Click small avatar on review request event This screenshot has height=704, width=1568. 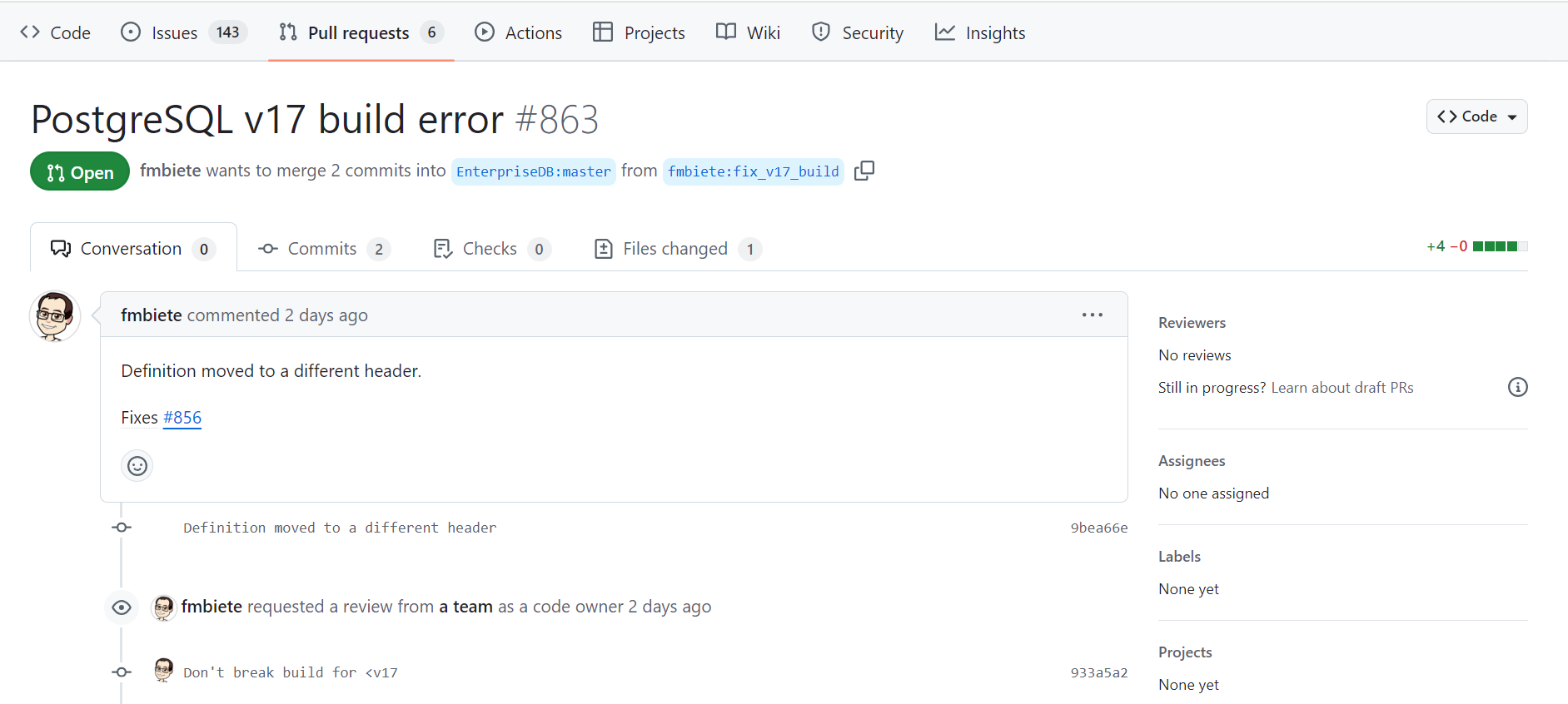click(163, 607)
